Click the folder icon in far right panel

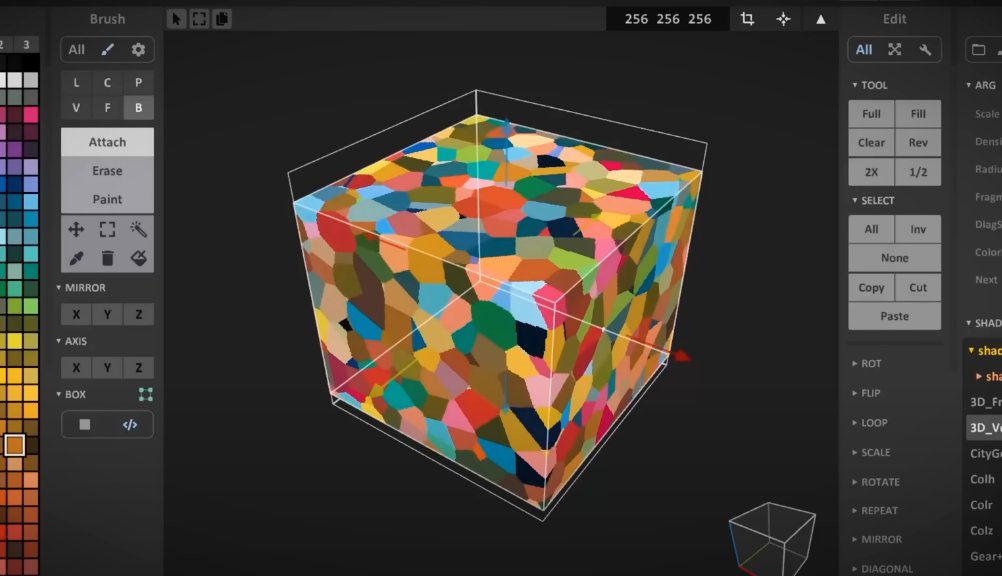click(x=978, y=49)
